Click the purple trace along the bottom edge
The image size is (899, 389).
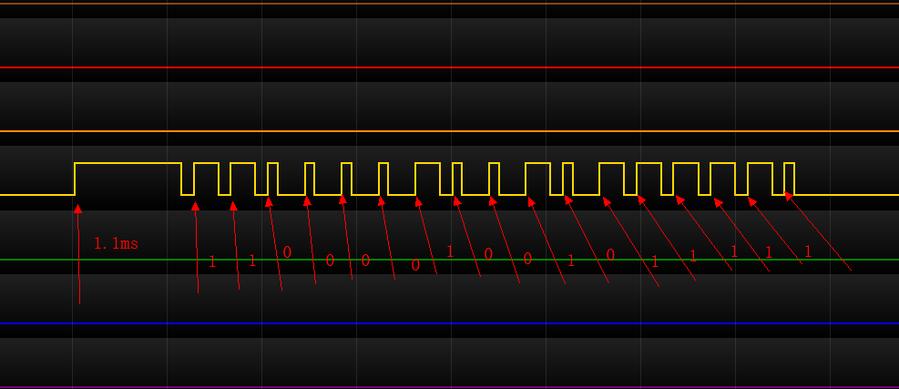coord(450,387)
